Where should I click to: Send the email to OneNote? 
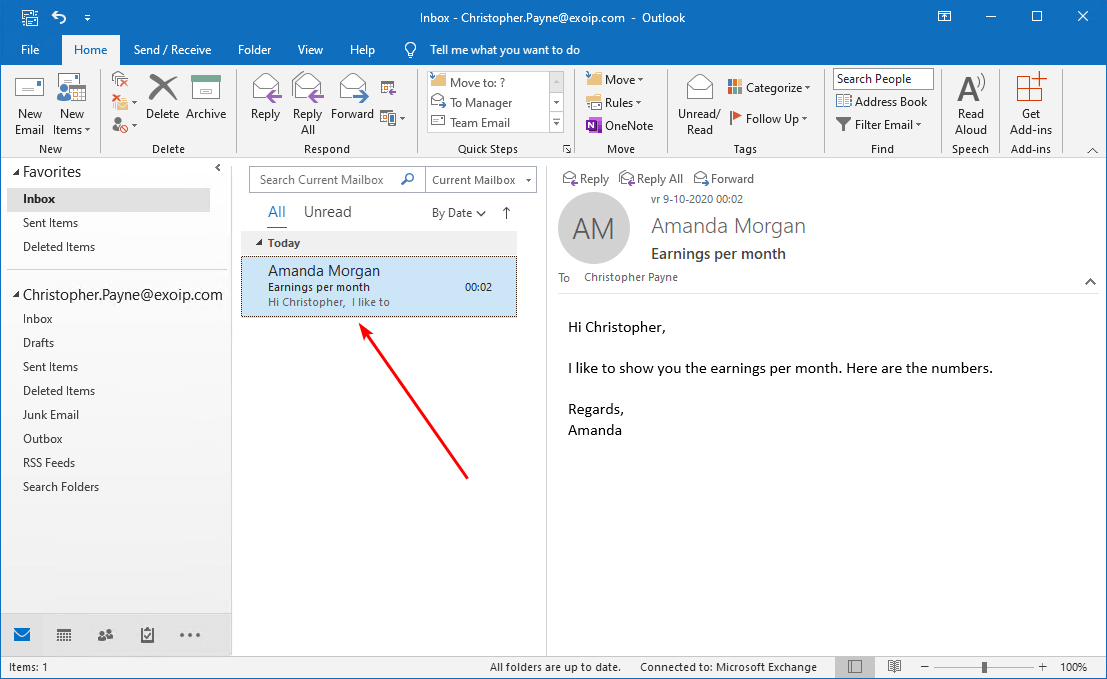(x=620, y=125)
